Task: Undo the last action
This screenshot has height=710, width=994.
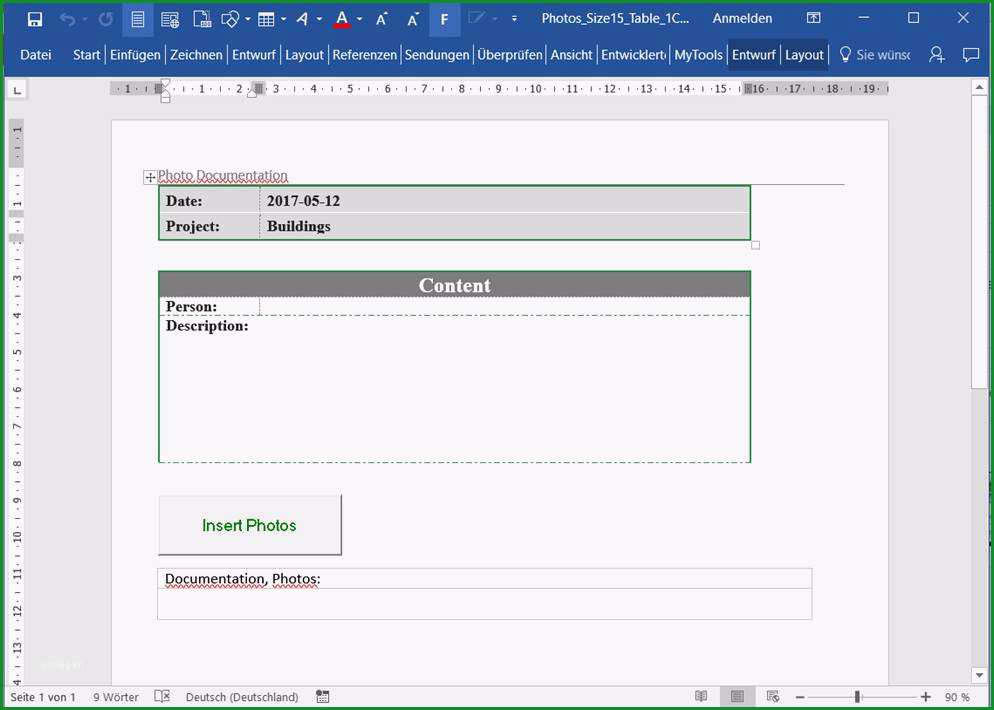Action: [x=67, y=19]
